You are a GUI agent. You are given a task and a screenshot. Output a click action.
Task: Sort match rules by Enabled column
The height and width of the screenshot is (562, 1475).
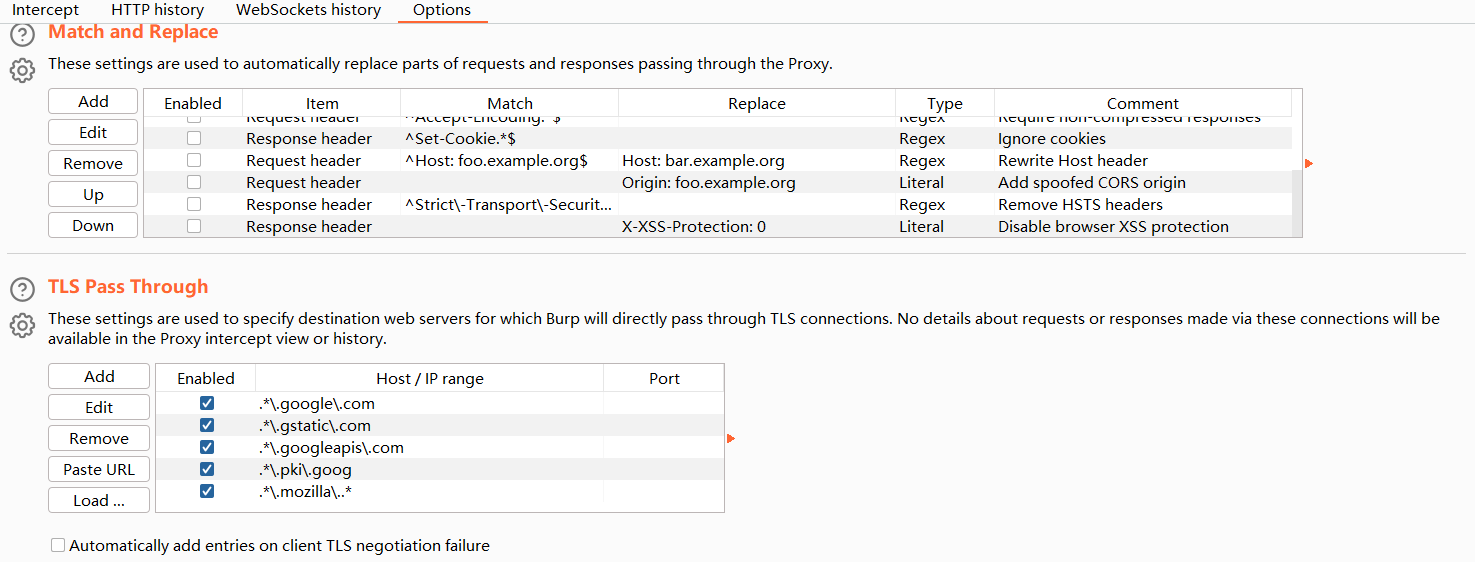[x=193, y=103]
